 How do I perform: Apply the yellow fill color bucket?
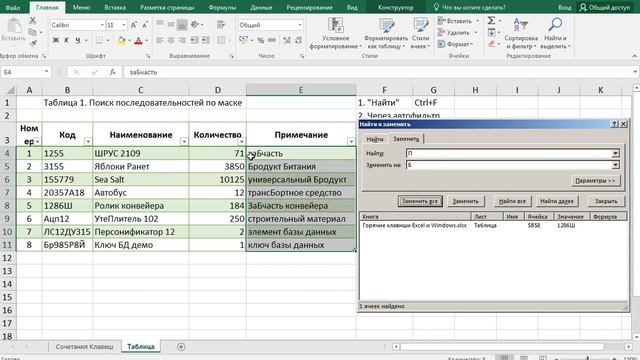click(x=121, y=40)
